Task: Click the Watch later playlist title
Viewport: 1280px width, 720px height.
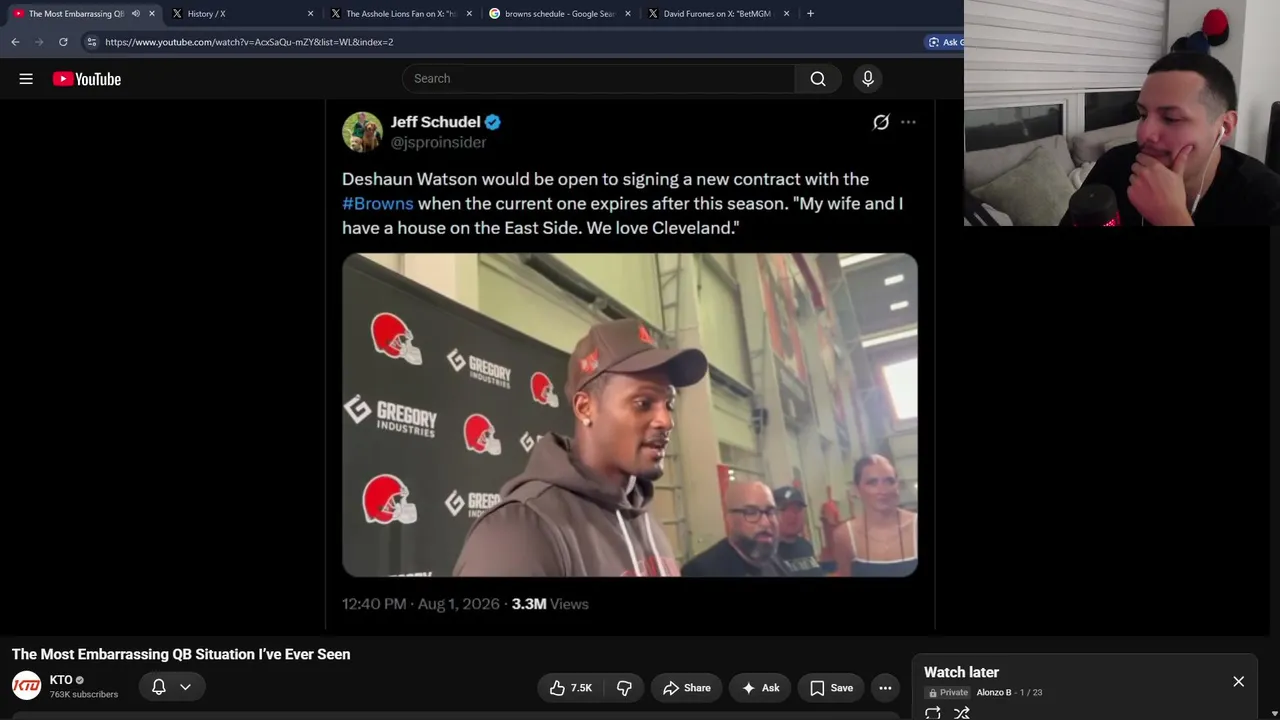Action: (x=961, y=672)
